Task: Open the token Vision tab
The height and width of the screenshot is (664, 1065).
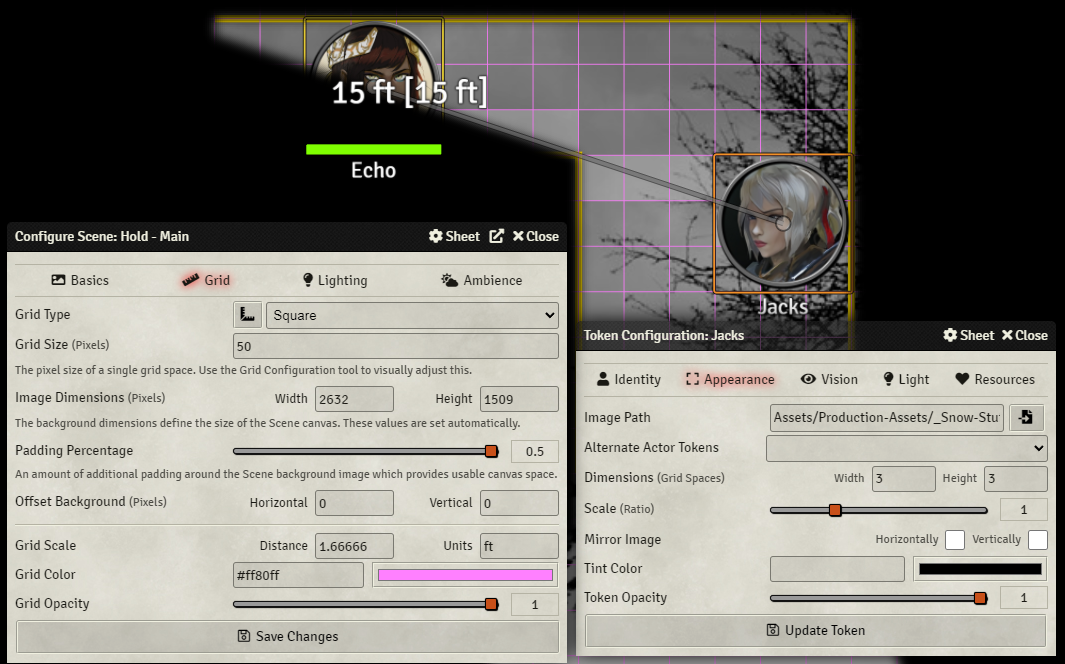Action: pyautogui.click(x=829, y=379)
